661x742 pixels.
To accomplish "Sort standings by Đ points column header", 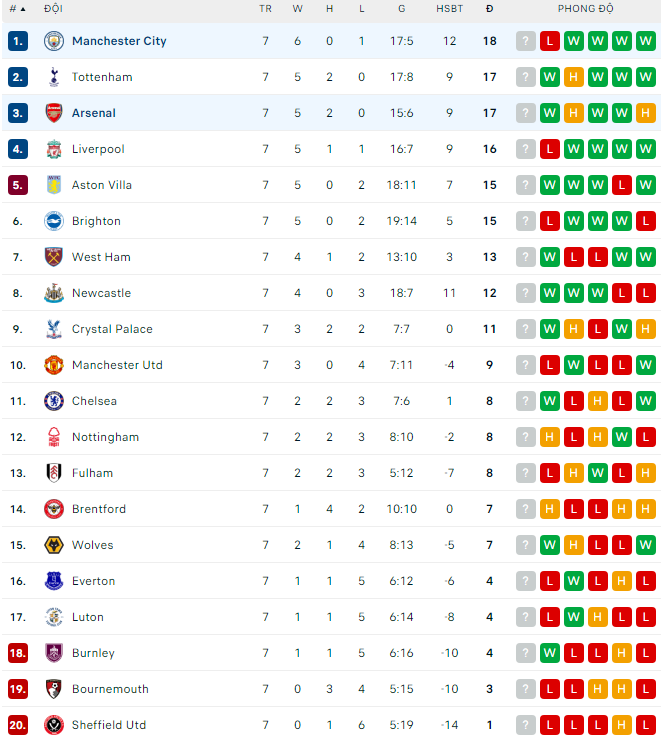I will point(489,9).
